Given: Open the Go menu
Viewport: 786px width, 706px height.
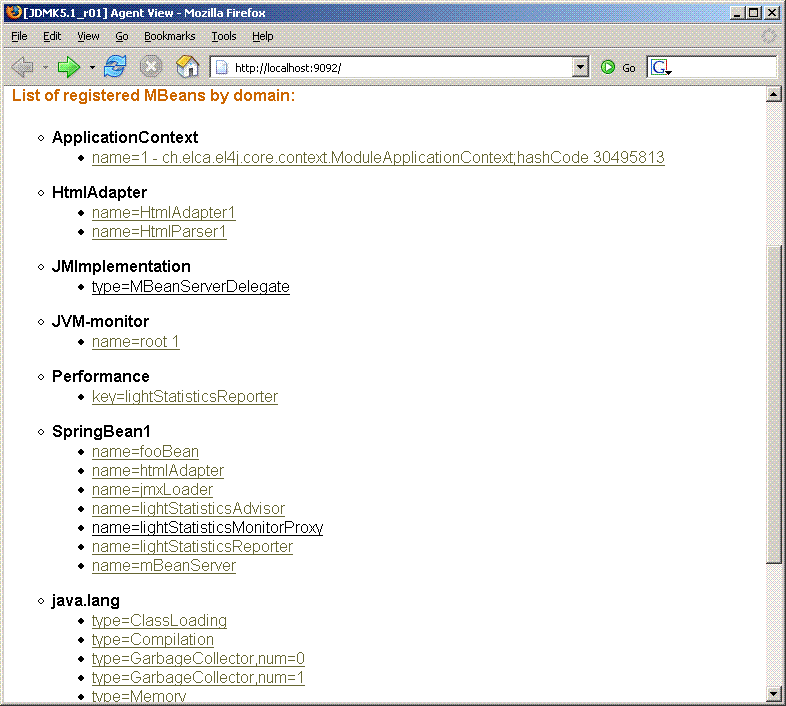Looking at the screenshot, I should point(122,36).
